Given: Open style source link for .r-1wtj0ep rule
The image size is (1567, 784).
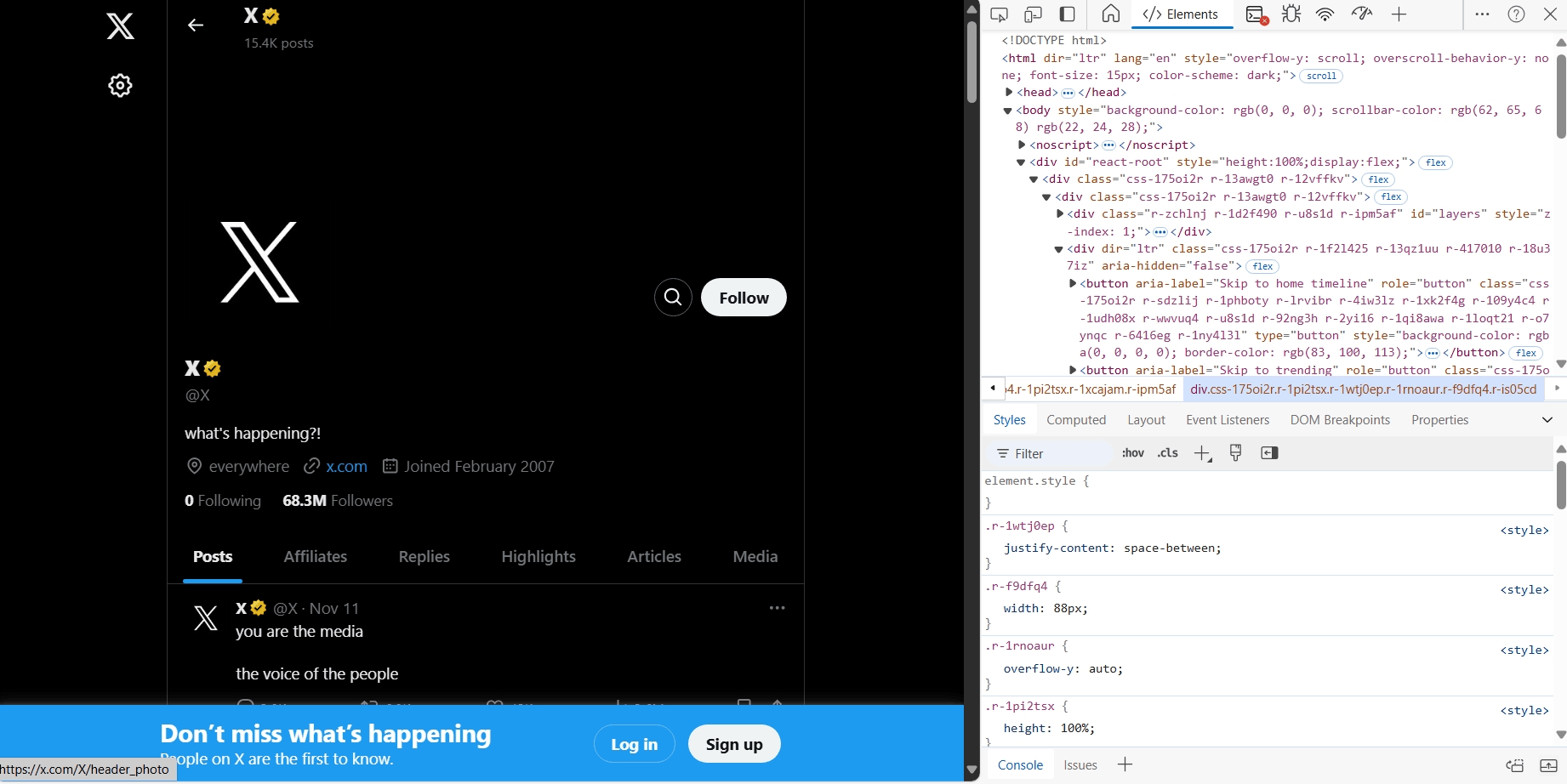Looking at the screenshot, I should point(1524,531).
